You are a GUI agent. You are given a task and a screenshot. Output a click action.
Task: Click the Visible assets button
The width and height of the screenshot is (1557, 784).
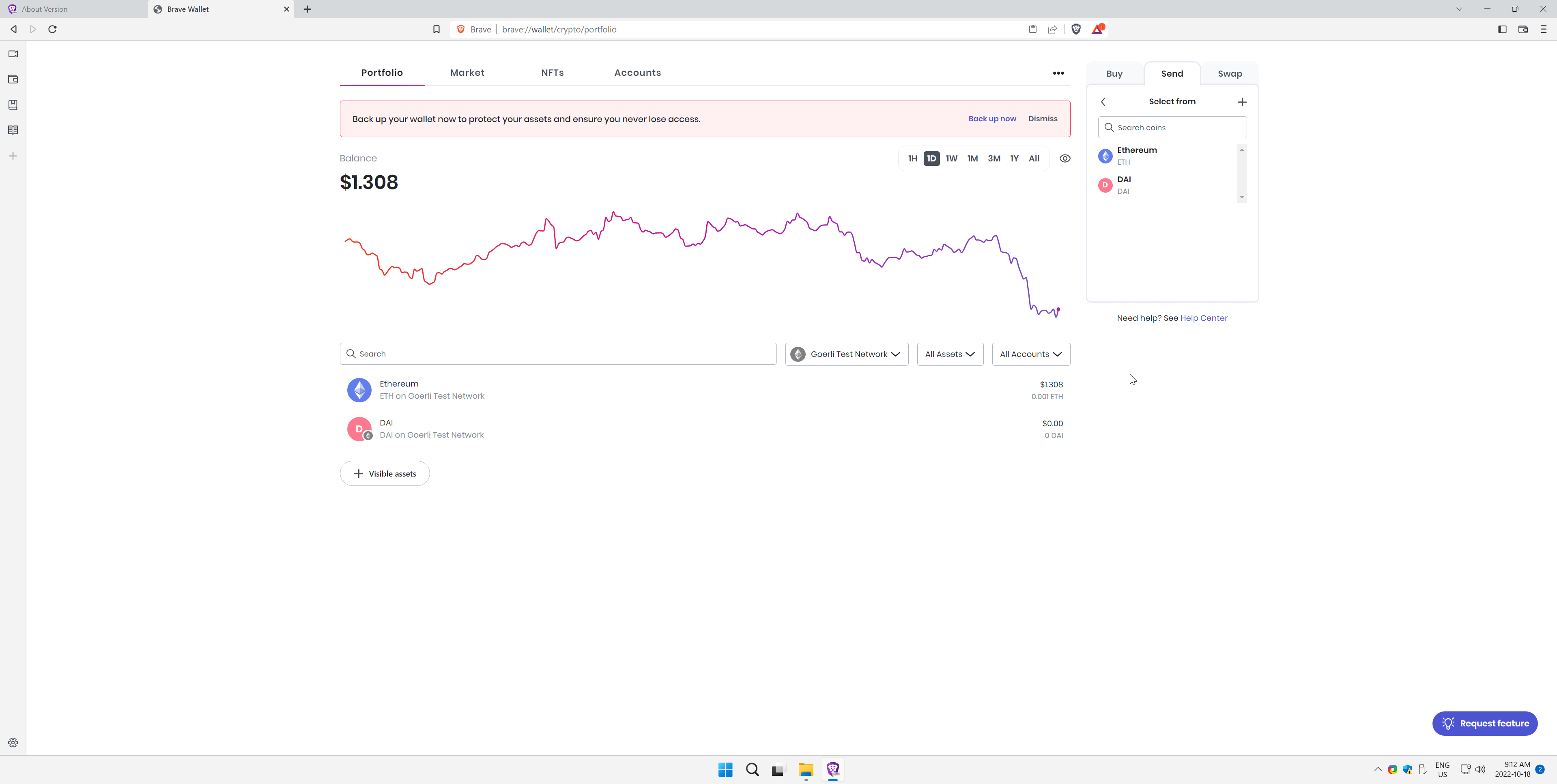coord(385,473)
